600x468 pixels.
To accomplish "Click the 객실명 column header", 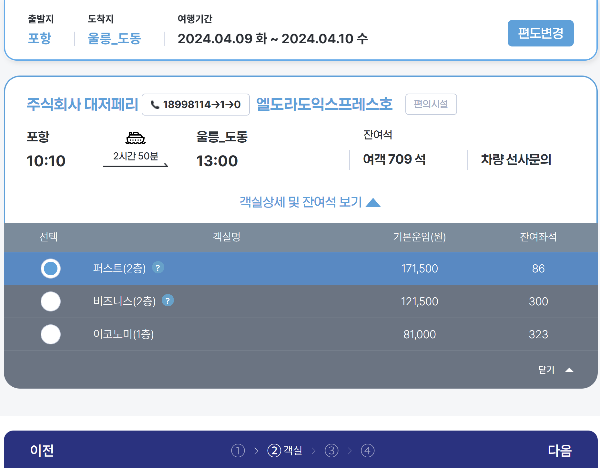I will coord(227,237).
